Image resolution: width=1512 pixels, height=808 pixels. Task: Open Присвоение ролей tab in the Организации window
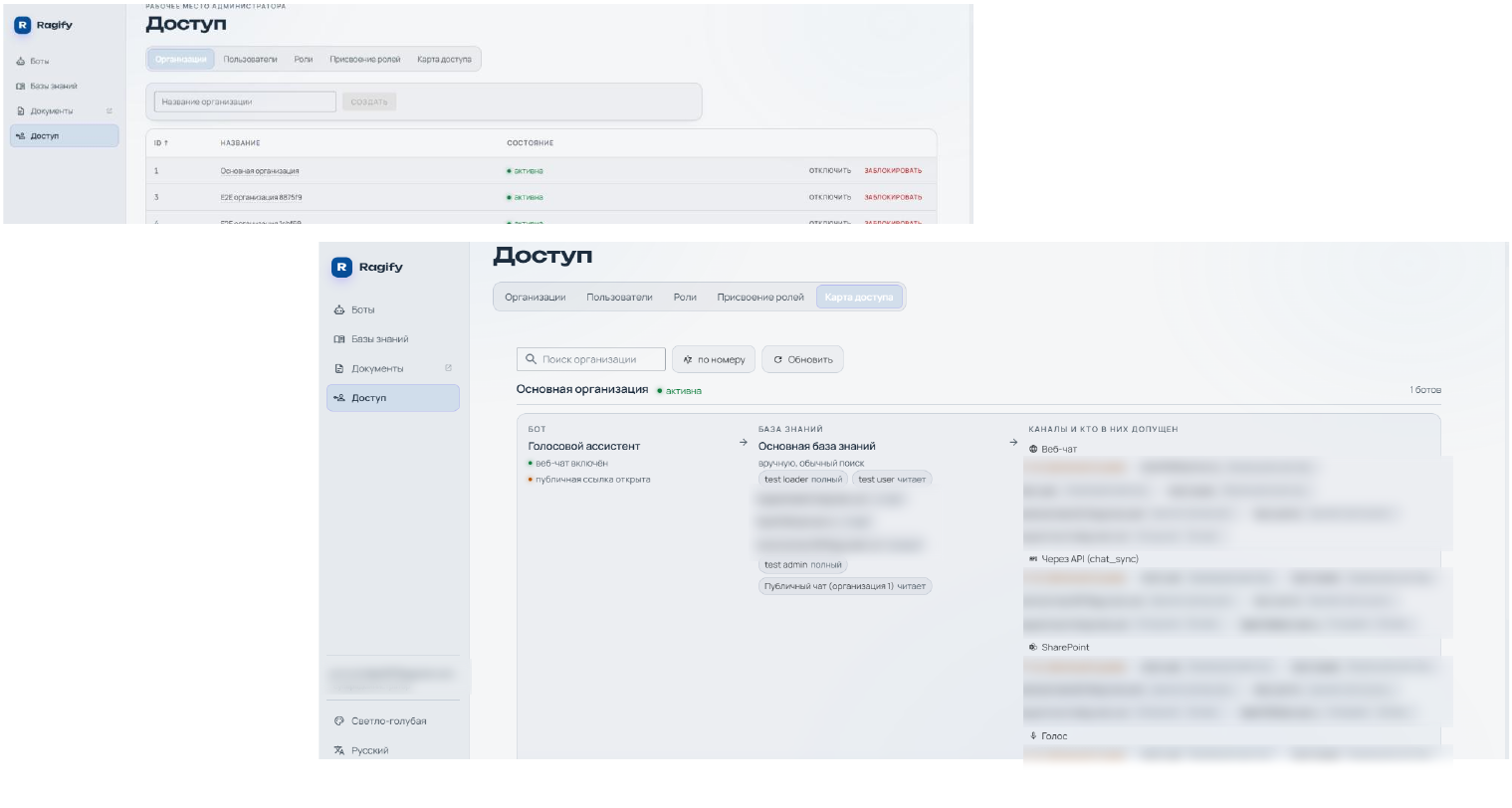[x=365, y=60]
